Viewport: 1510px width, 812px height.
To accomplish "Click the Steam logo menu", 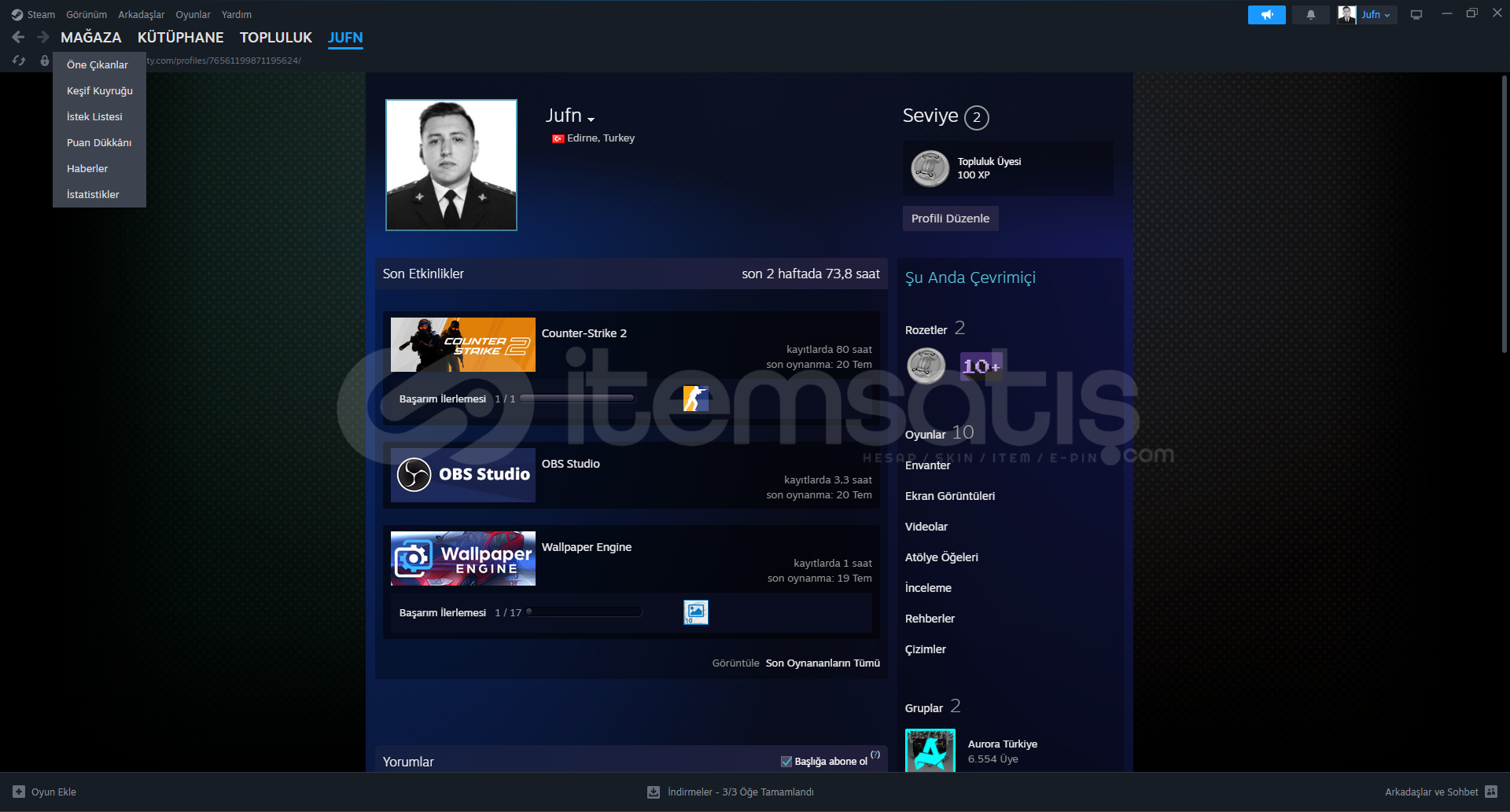I will point(17,15).
